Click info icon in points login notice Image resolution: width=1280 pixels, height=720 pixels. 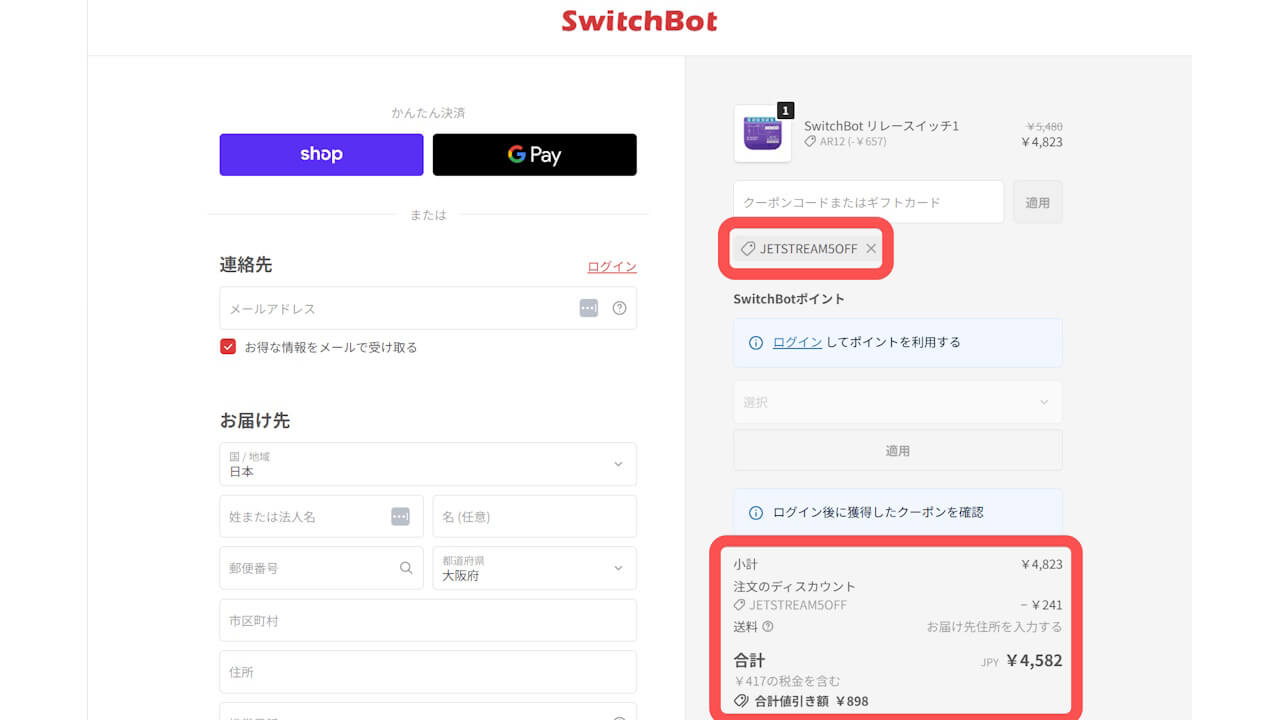756,342
